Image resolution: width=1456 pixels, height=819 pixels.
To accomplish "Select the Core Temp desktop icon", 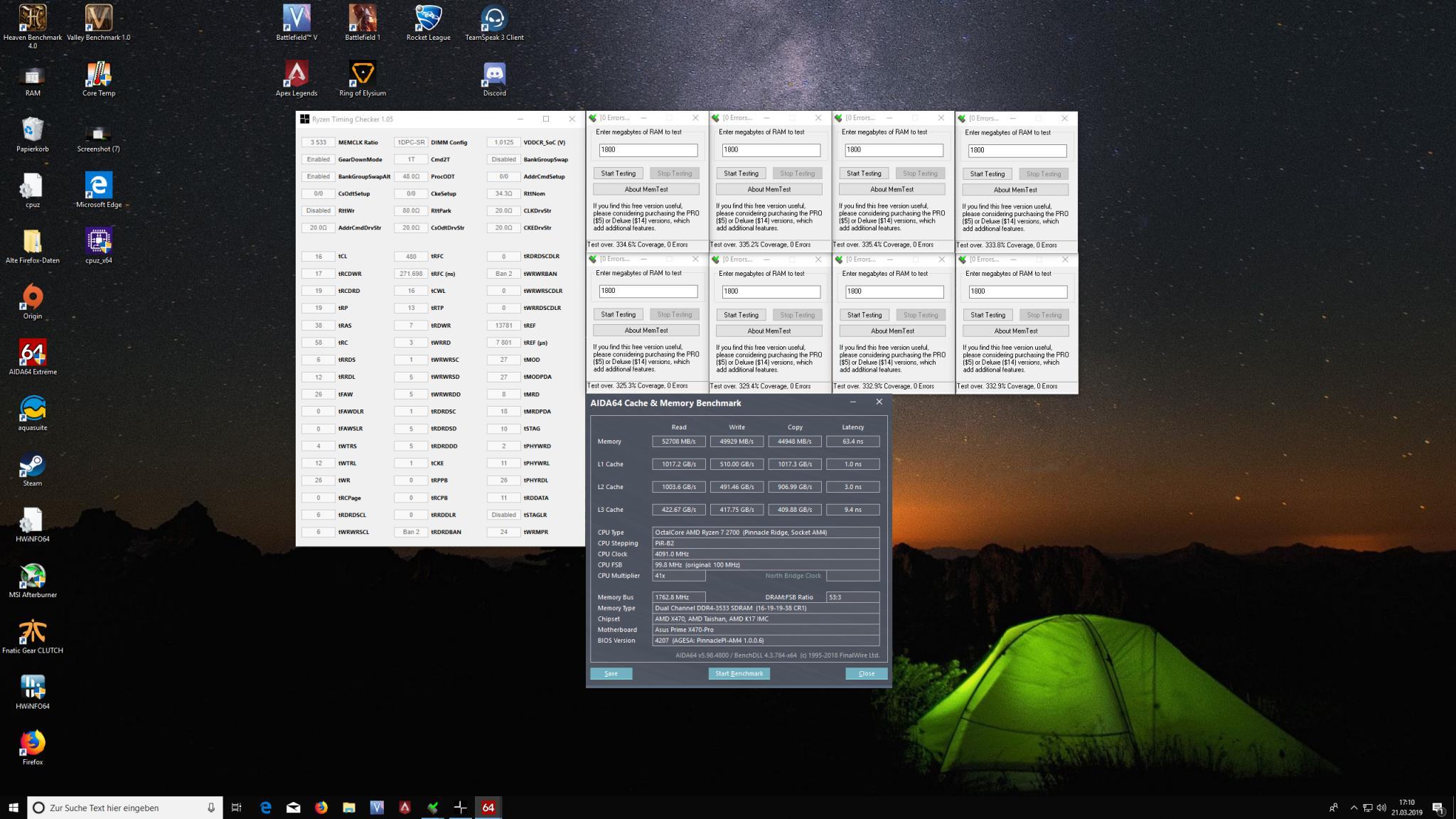I will (x=99, y=78).
